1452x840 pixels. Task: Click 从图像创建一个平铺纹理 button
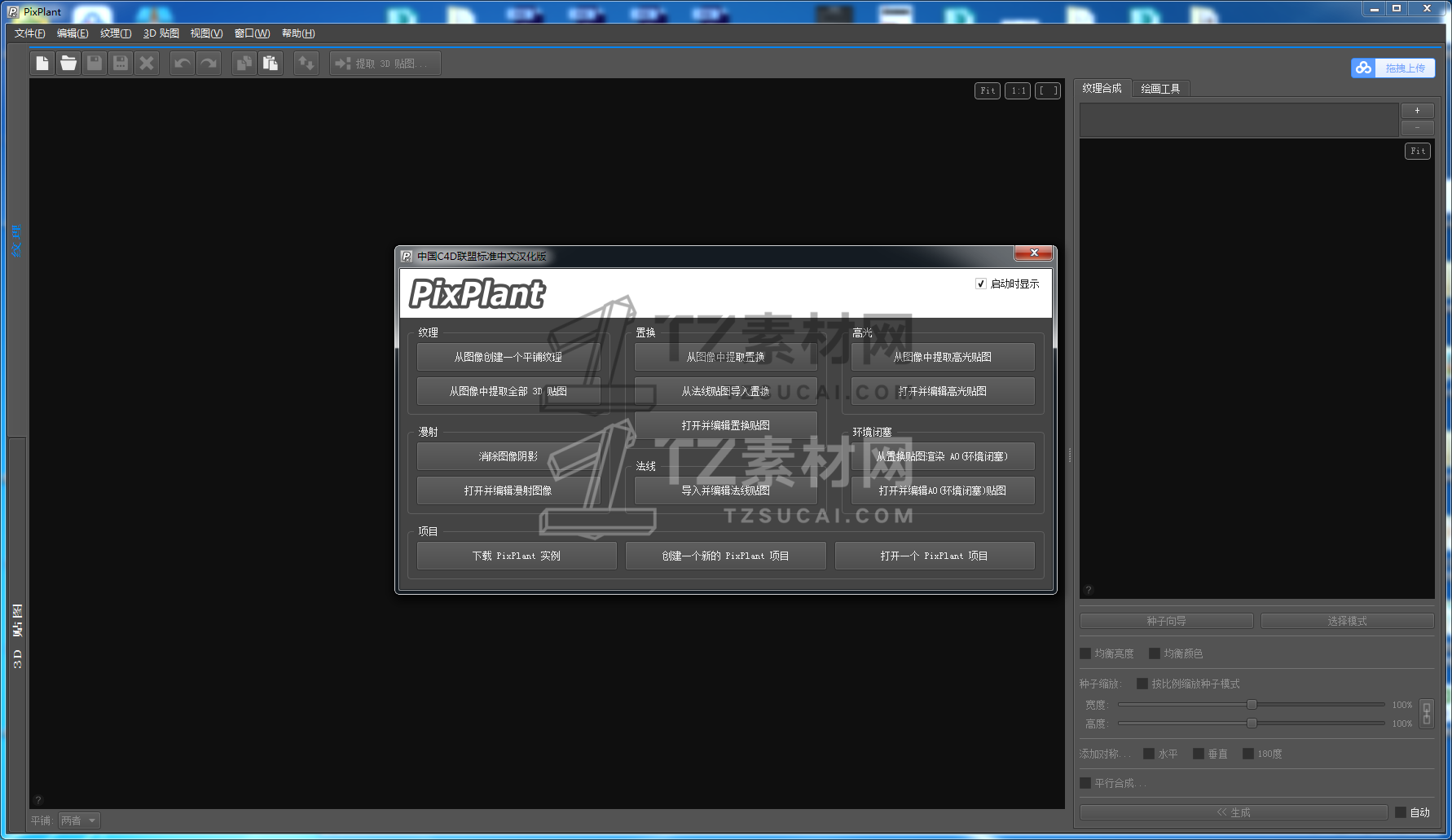tap(508, 357)
